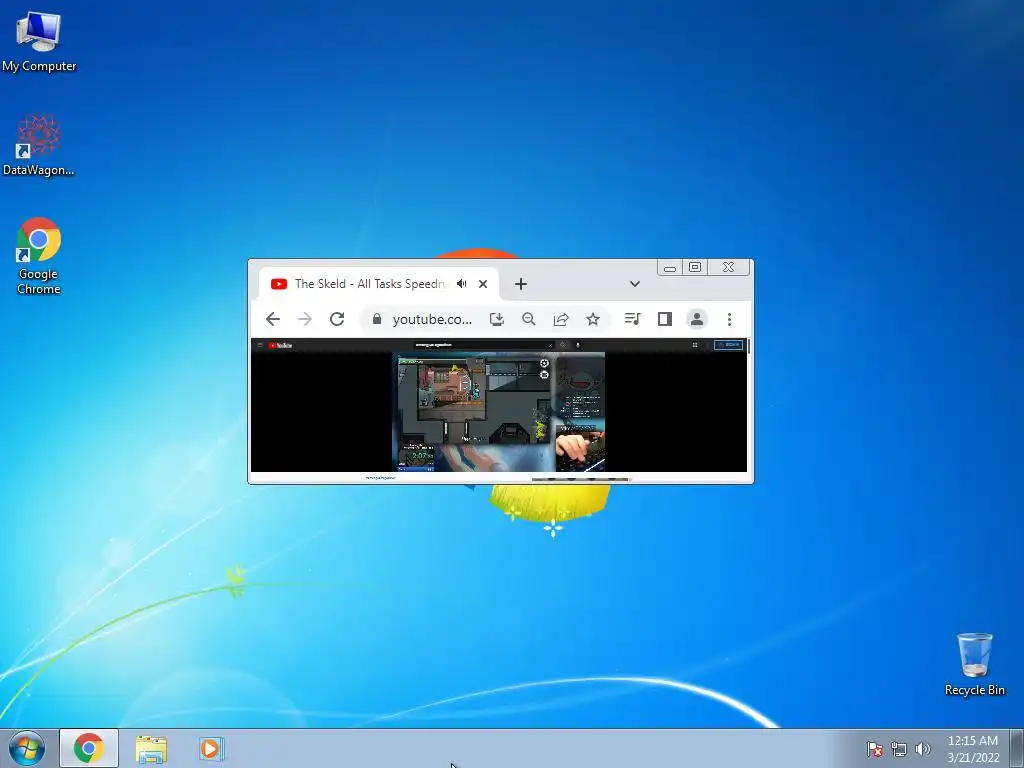Close The Skeld YouTube tab

483,284
